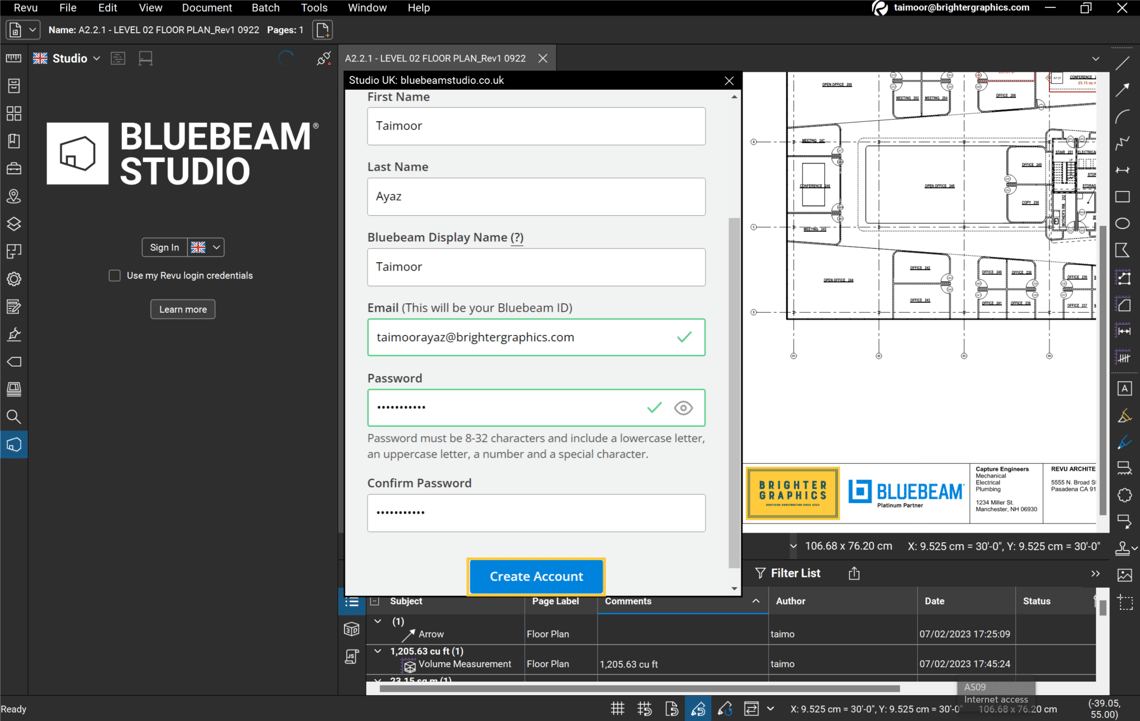
Task: Click the Learn more button
Action: (x=183, y=309)
